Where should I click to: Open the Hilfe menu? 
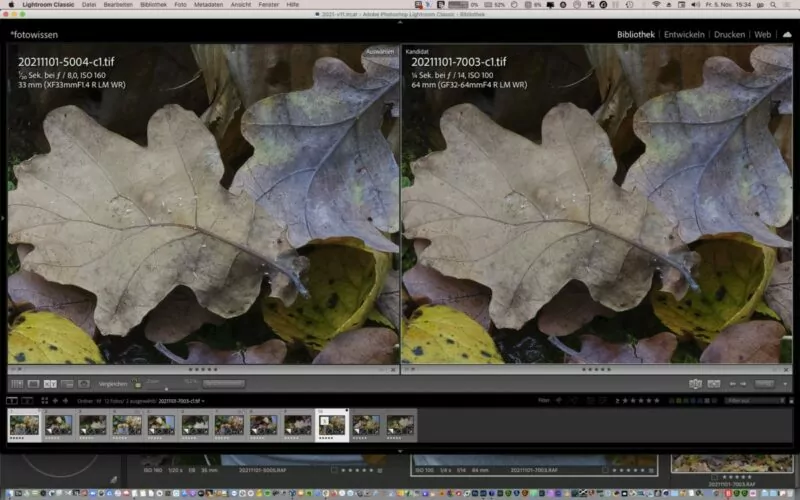(x=293, y=5)
